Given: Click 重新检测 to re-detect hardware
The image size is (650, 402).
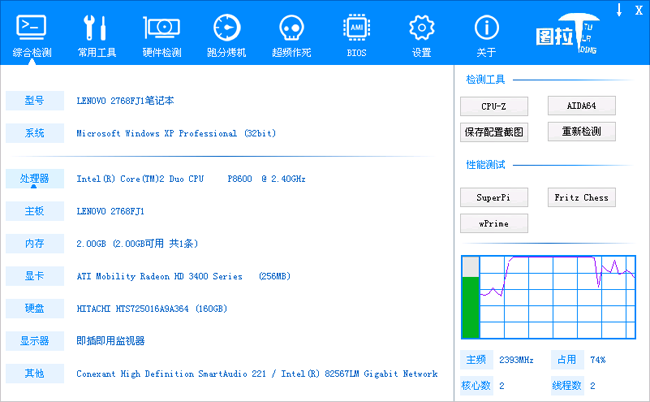Looking at the screenshot, I should click(x=582, y=131).
